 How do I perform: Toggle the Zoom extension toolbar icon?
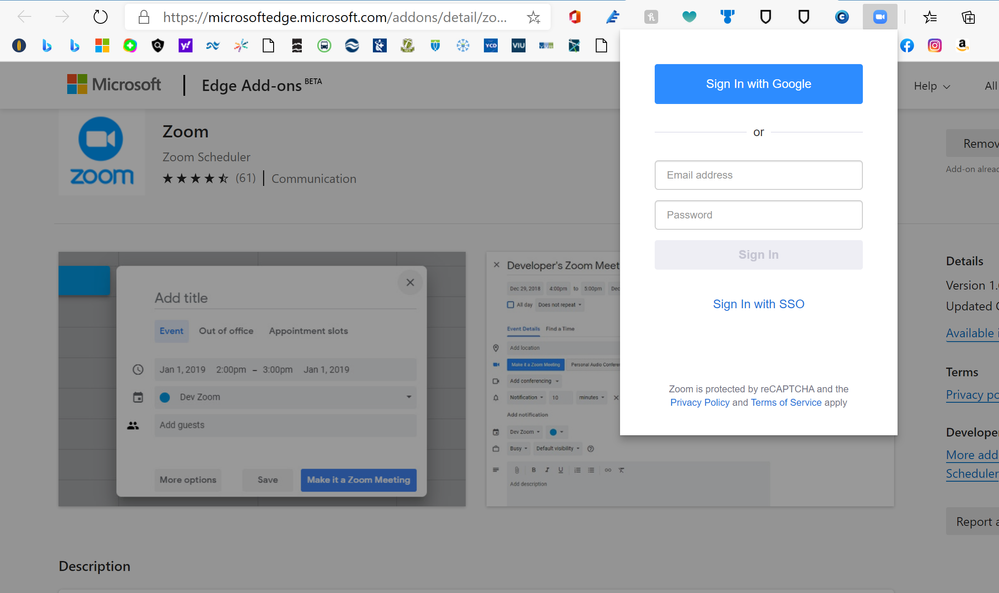click(x=880, y=17)
